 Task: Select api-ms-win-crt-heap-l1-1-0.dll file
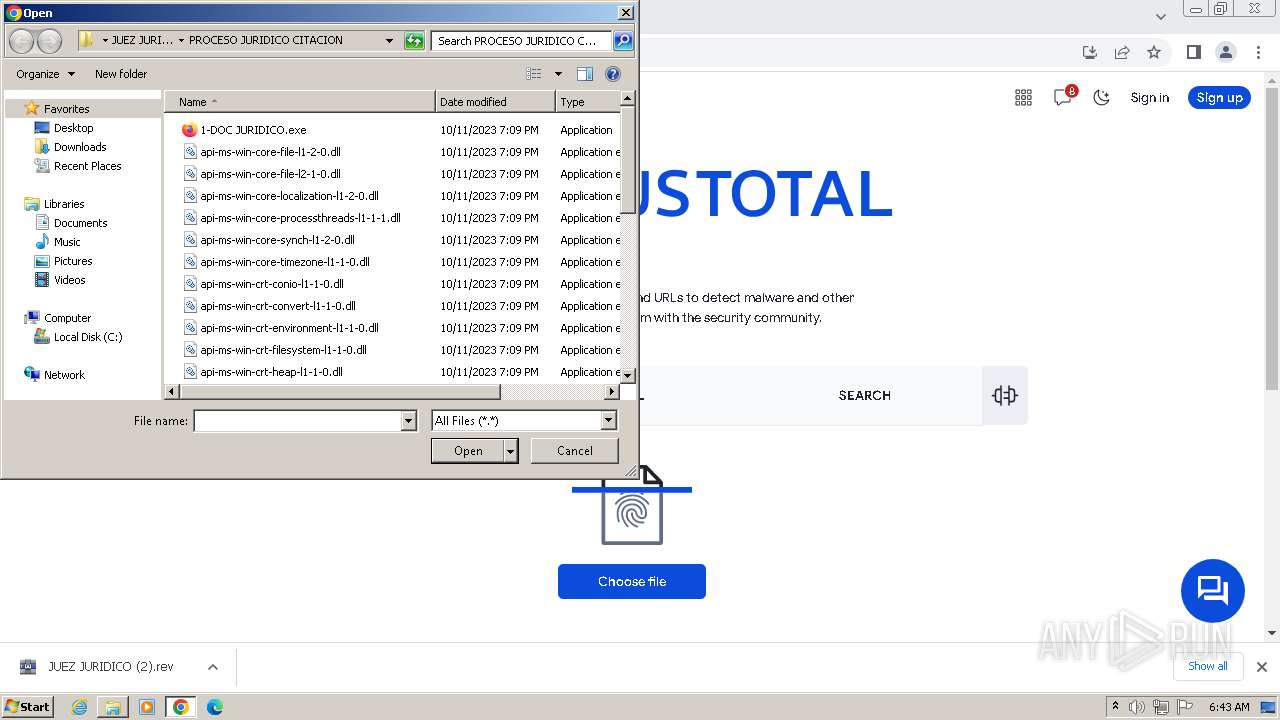tap(271, 372)
